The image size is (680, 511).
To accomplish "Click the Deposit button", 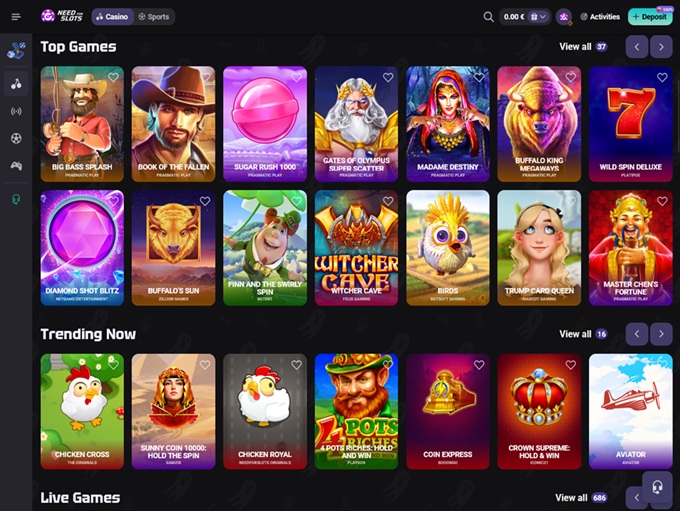I will [650, 17].
